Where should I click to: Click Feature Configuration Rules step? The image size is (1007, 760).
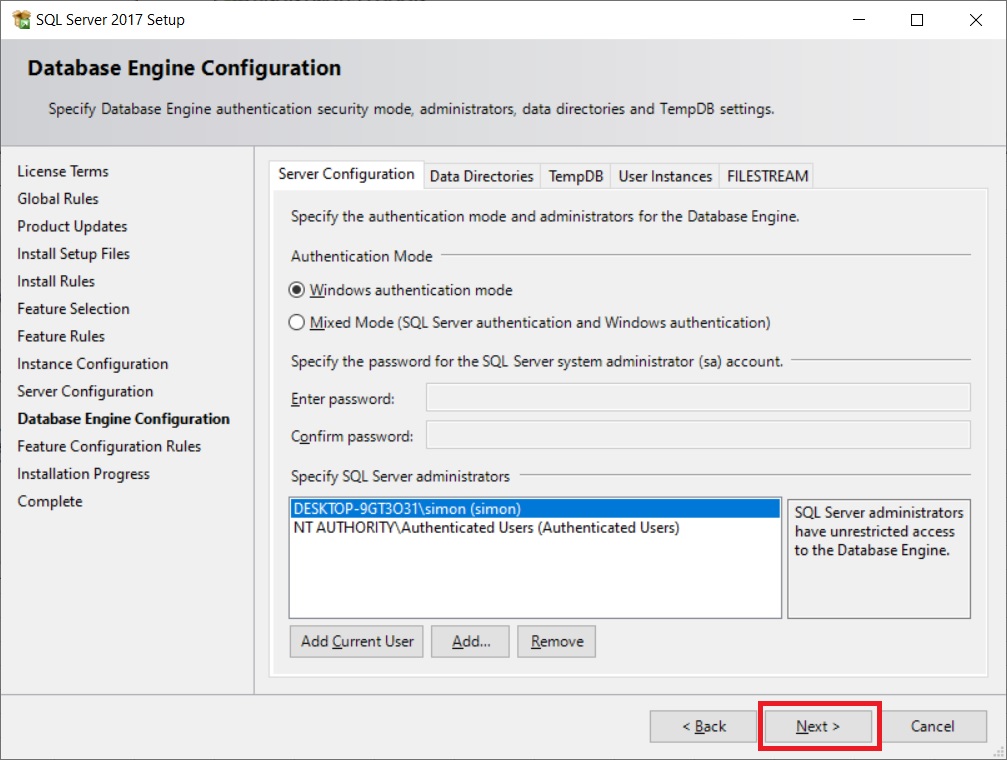pyautogui.click(x=109, y=446)
